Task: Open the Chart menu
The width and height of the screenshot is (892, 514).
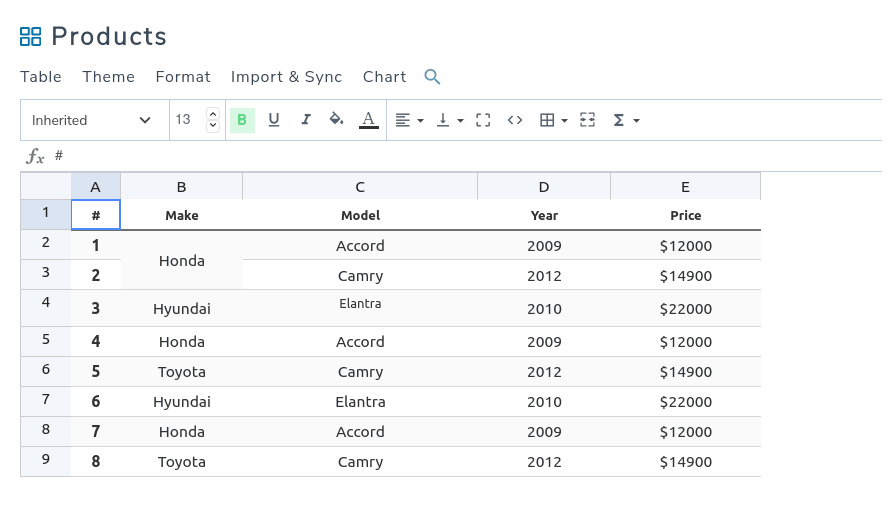Action: pyautogui.click(x=385, y=77)
